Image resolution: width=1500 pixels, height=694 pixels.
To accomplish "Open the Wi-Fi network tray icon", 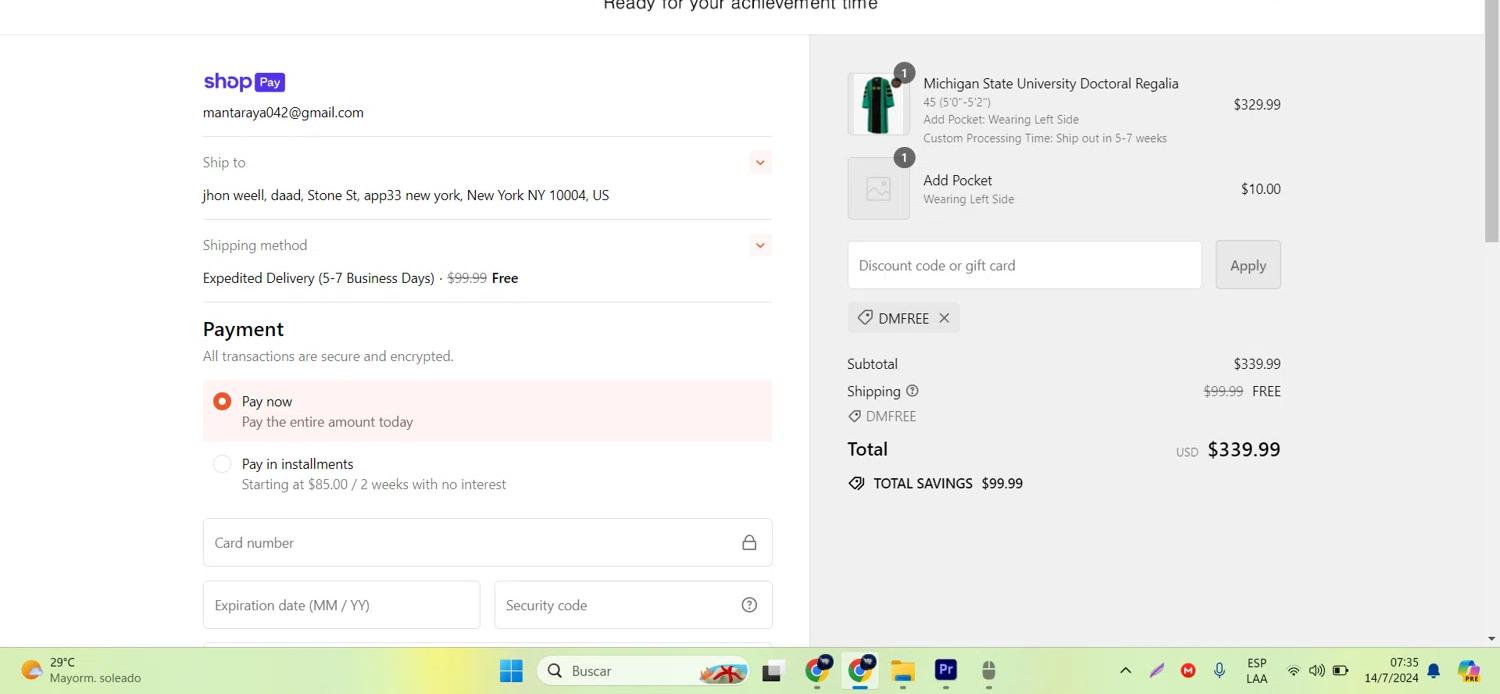I will point(1293,671).
